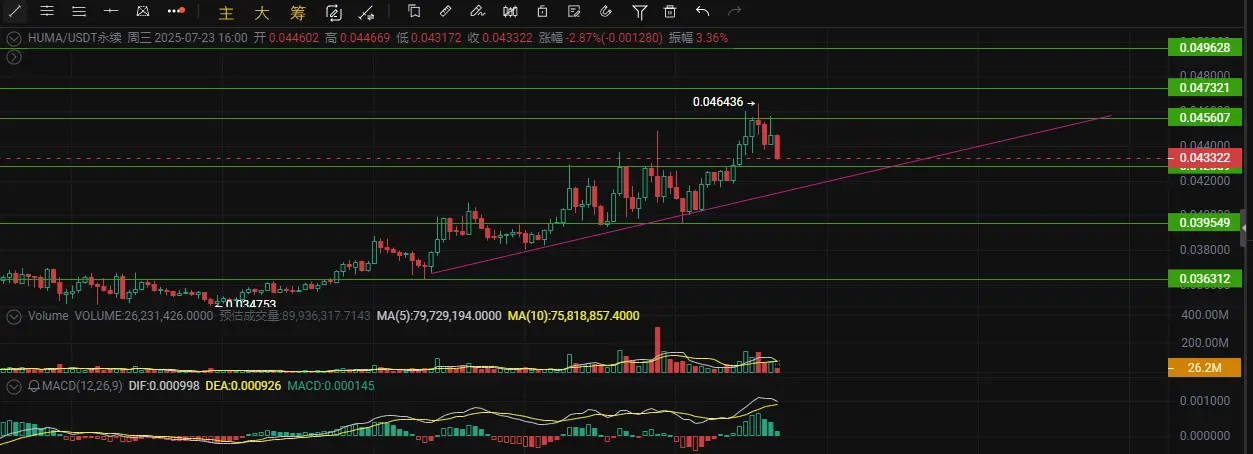Click the MA(5) volume value text
This screenshot has width=1253, height=454.
click(x=439, y=316)
